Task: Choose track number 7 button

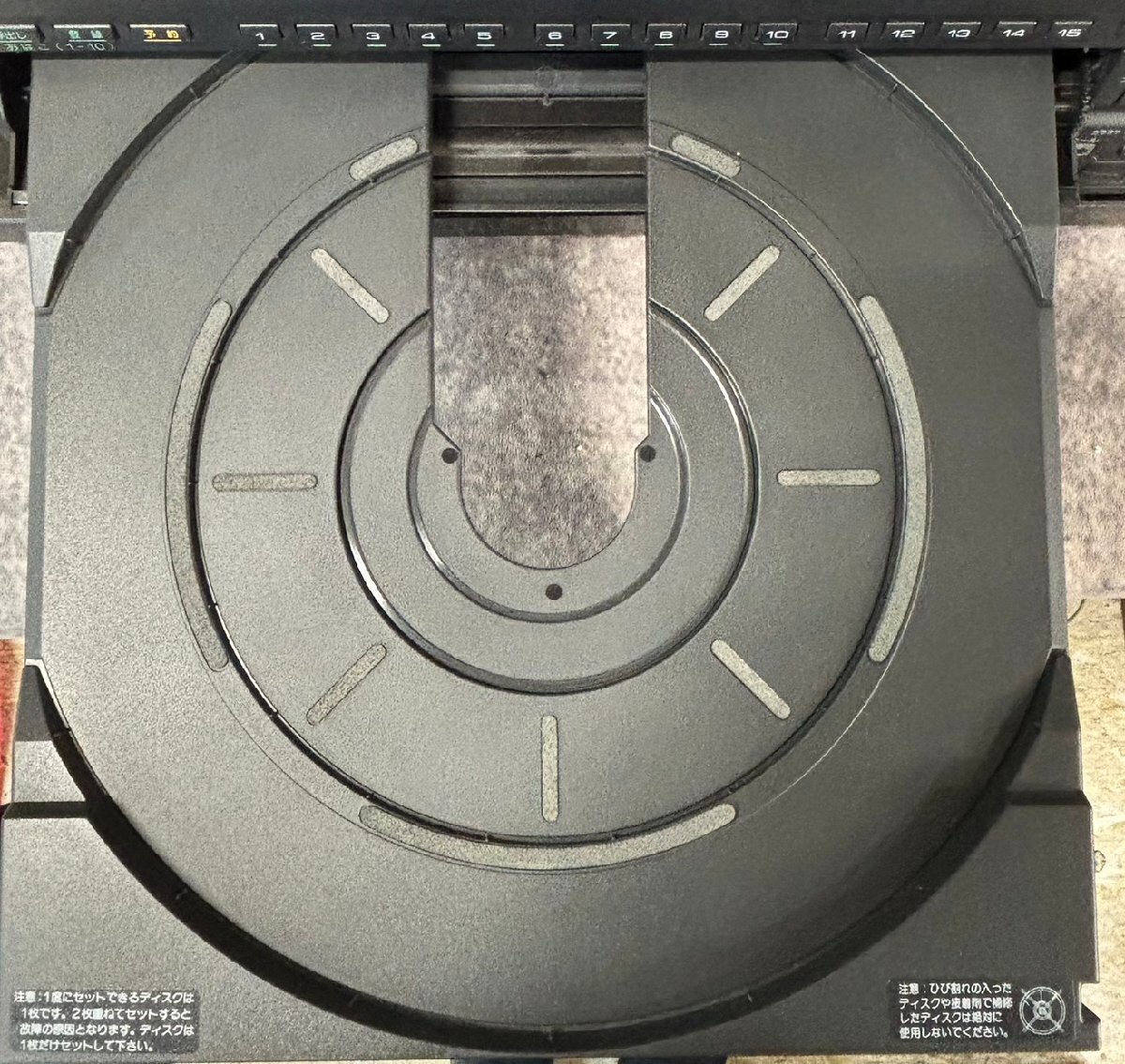Action: (x=609, y=37)
